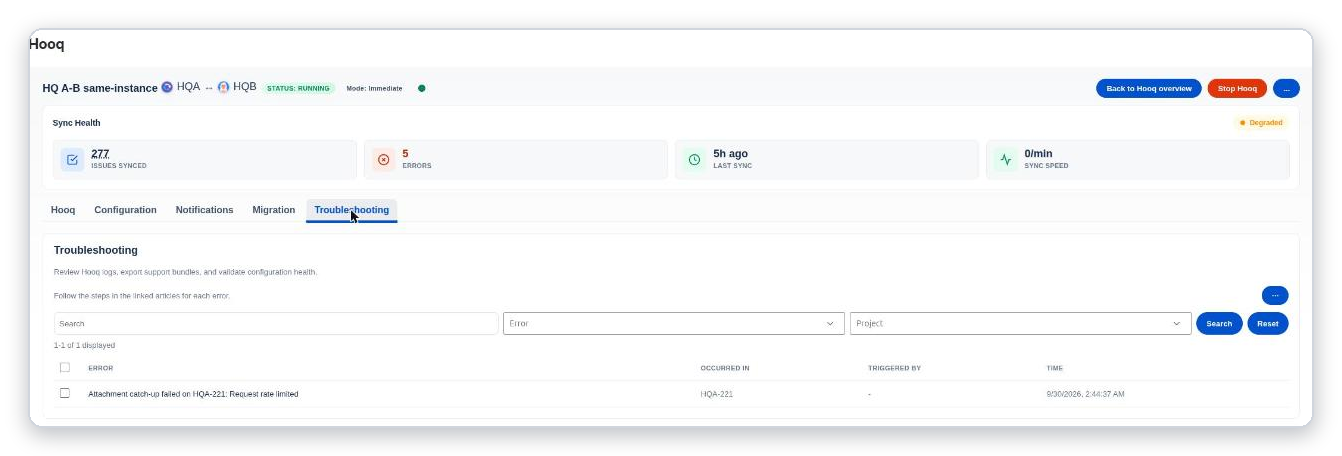Focus the Search text field
Viewport: 1342px width, 456px height.
tap(276, 323)
